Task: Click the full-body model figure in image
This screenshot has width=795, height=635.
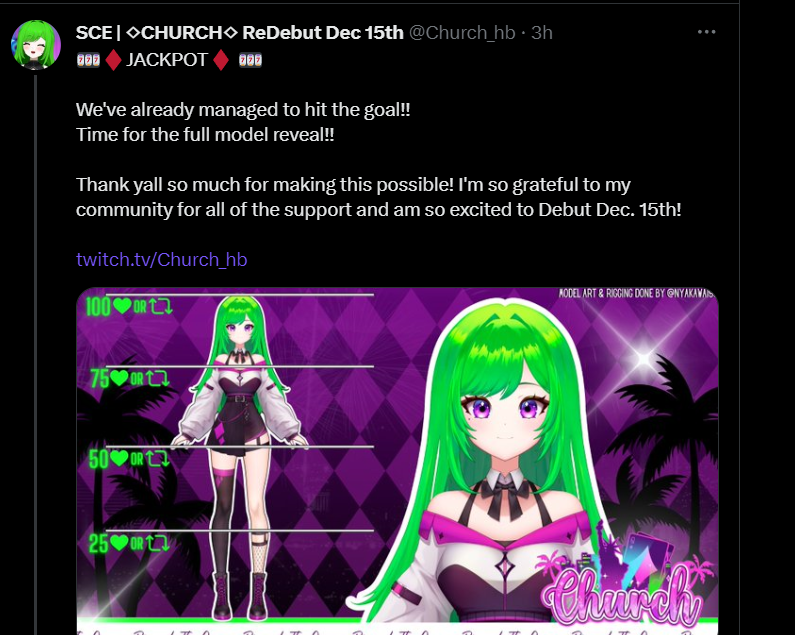Action: (x=239, y=458)
